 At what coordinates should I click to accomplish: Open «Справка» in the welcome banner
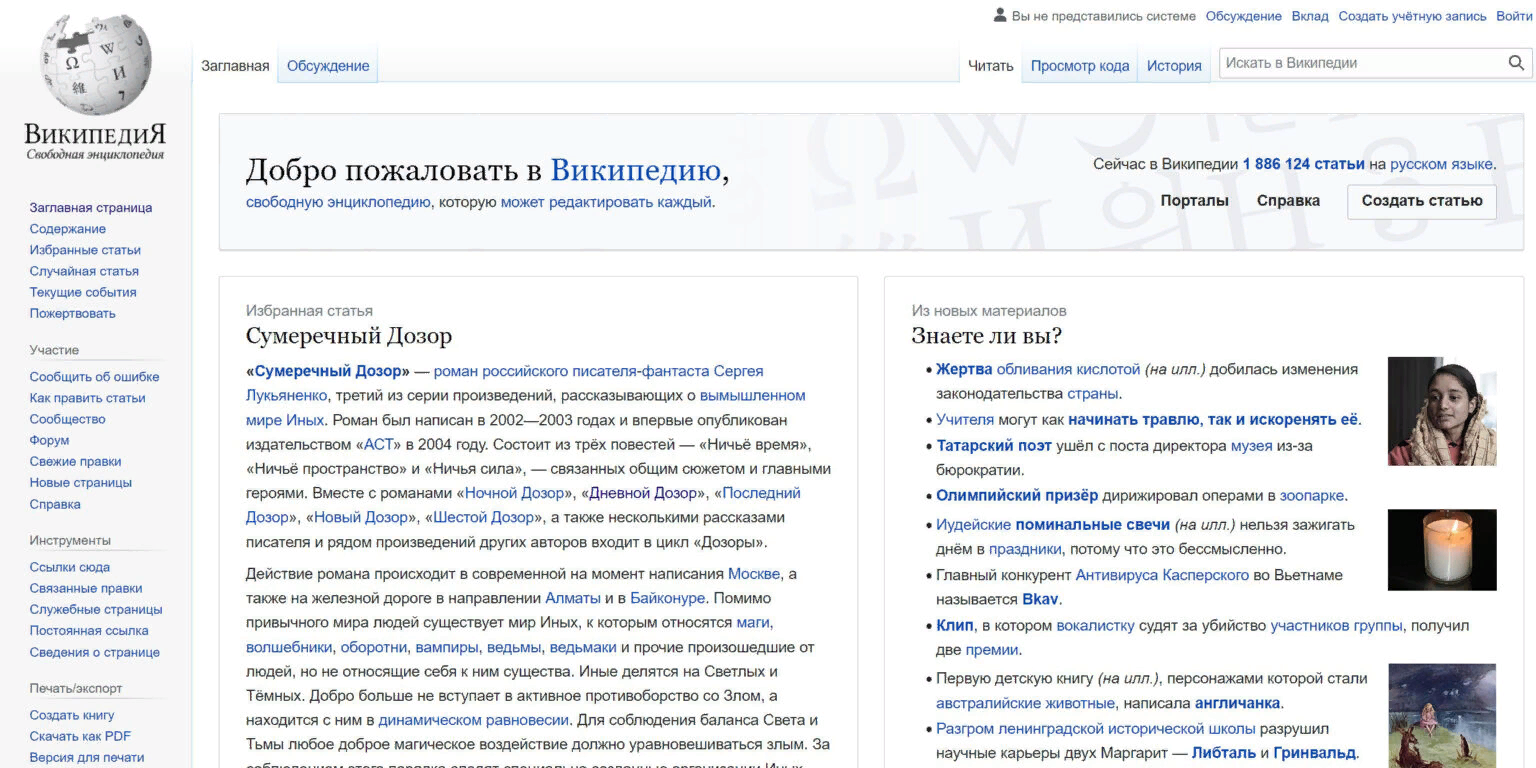1288,201
